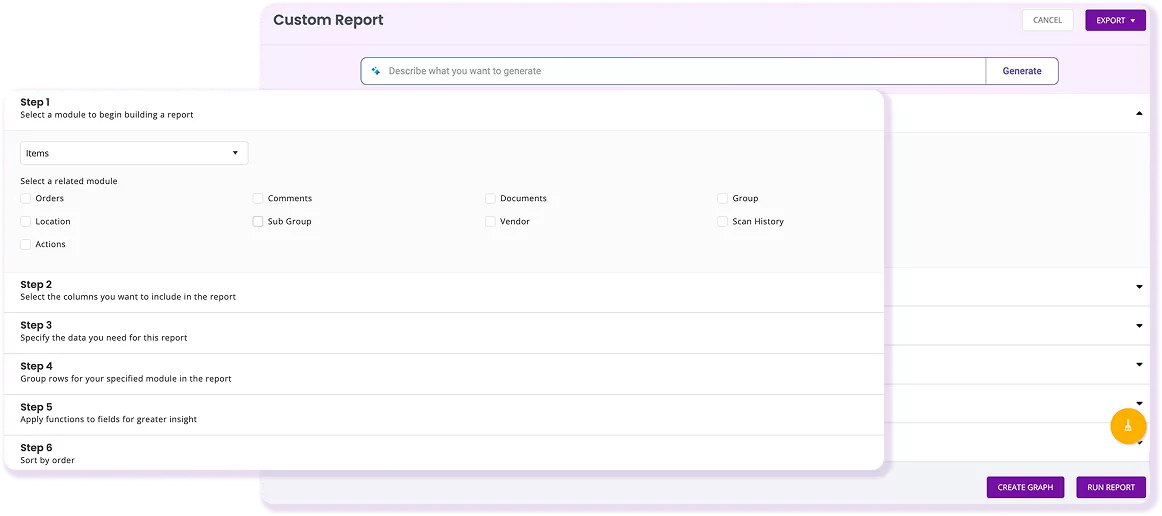The width and height of the screenshot is (1162, 516).
Task: Open the Step 2 columns section
Action: pyautogui.click(x=444, y=292)
